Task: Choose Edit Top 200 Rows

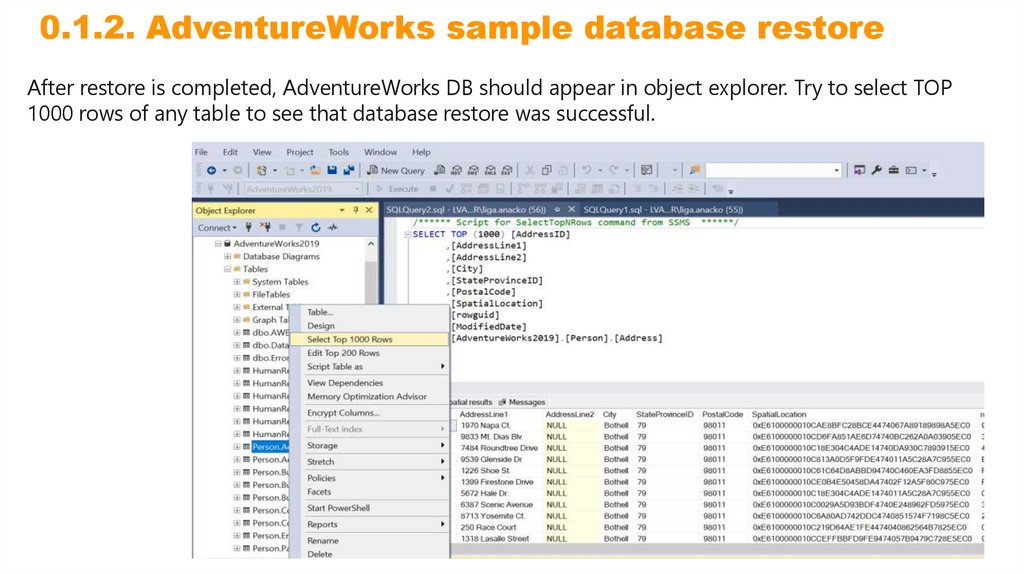Action: point(369,353)
